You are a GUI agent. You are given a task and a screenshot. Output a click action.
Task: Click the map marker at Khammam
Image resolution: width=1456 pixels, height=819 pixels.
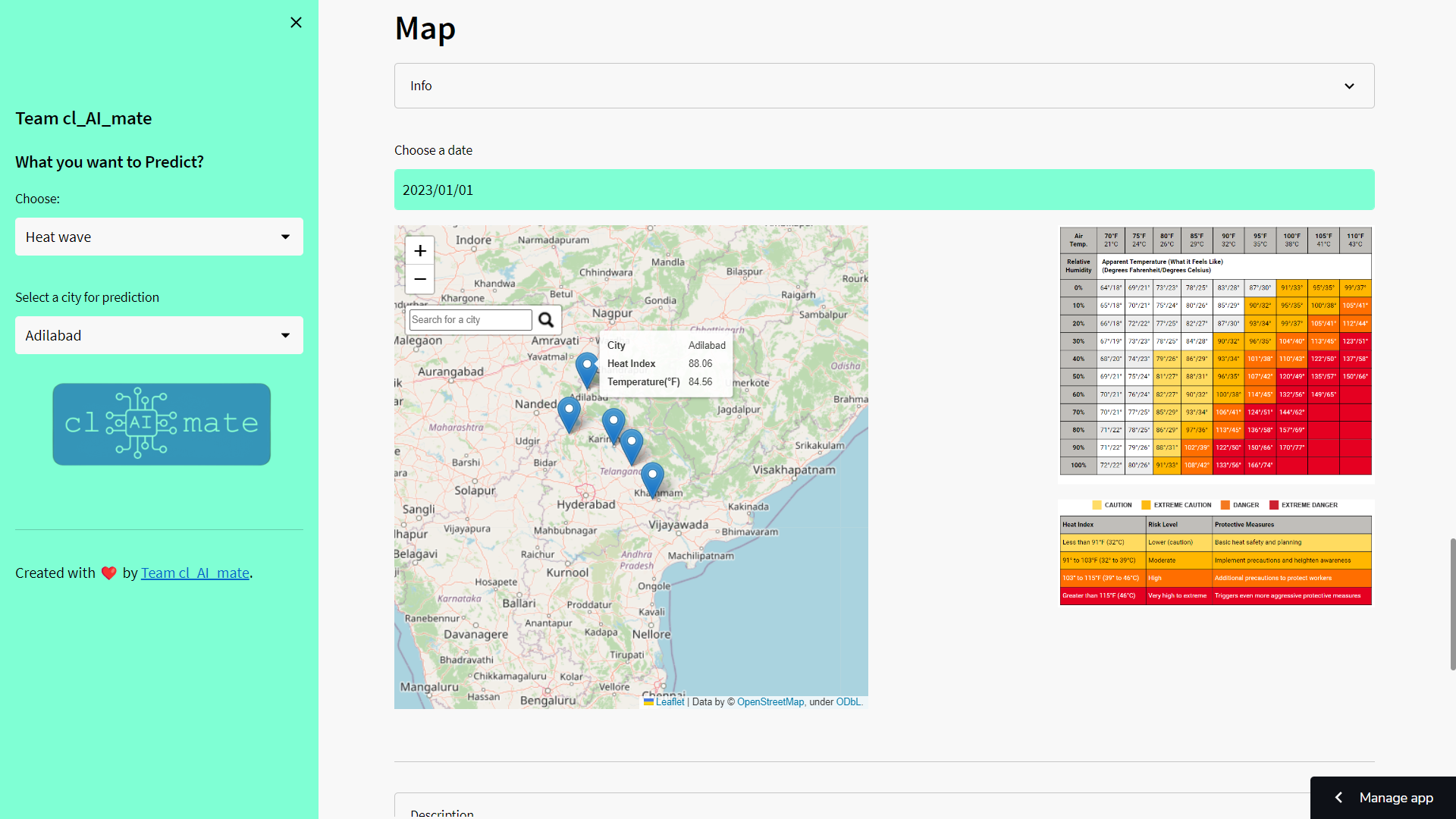tap(652, 481)
